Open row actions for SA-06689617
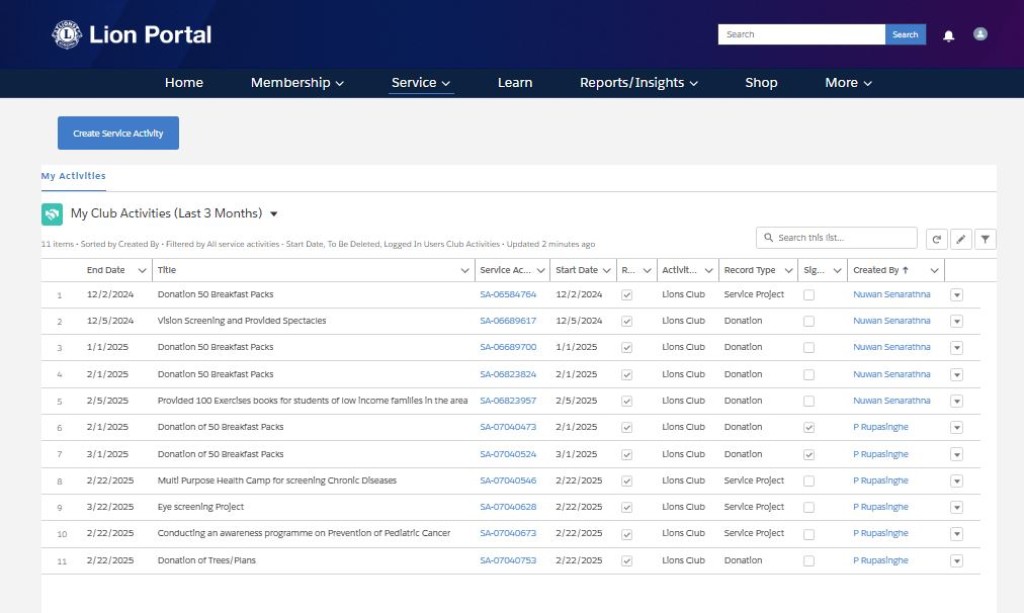This screenshot has height=613, width=1024. pos(957,321)
